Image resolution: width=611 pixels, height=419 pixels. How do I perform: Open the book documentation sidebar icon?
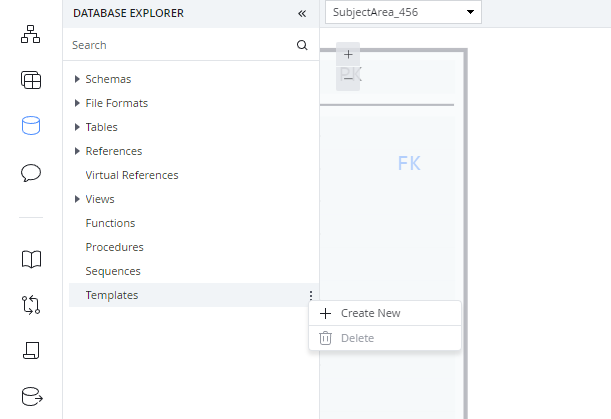(x=31, y=260)
